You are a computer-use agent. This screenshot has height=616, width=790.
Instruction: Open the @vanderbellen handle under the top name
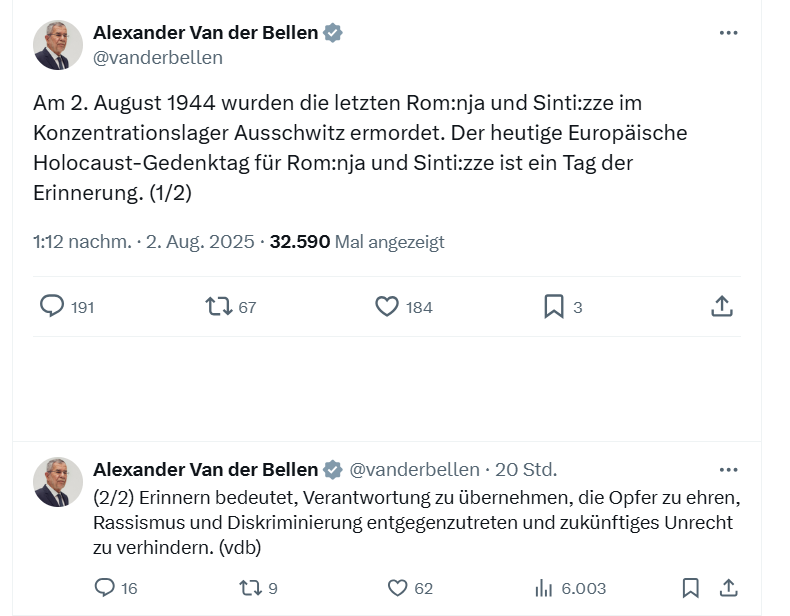158,57
